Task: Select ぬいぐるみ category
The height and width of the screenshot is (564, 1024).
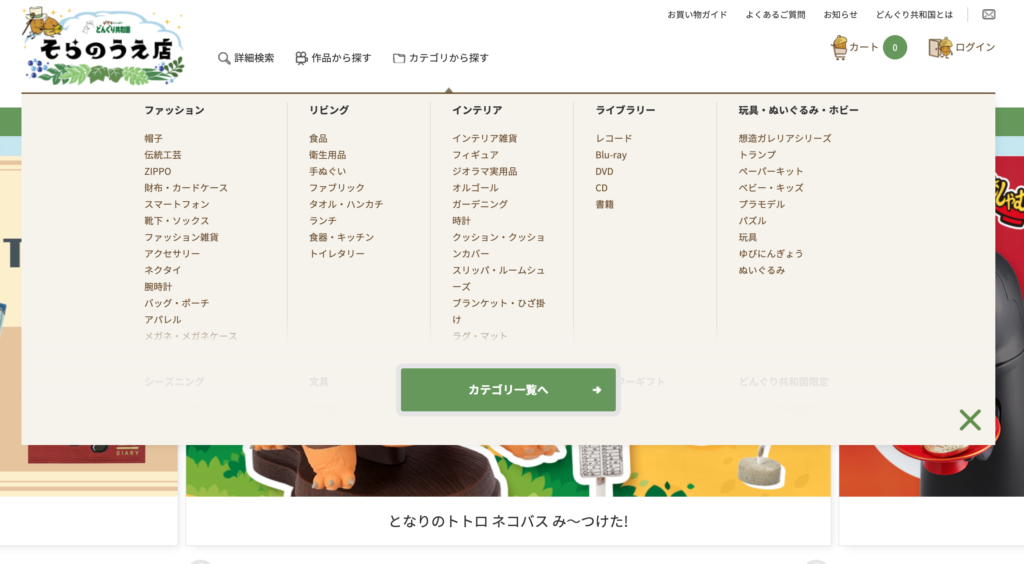Action: [761, 270]
